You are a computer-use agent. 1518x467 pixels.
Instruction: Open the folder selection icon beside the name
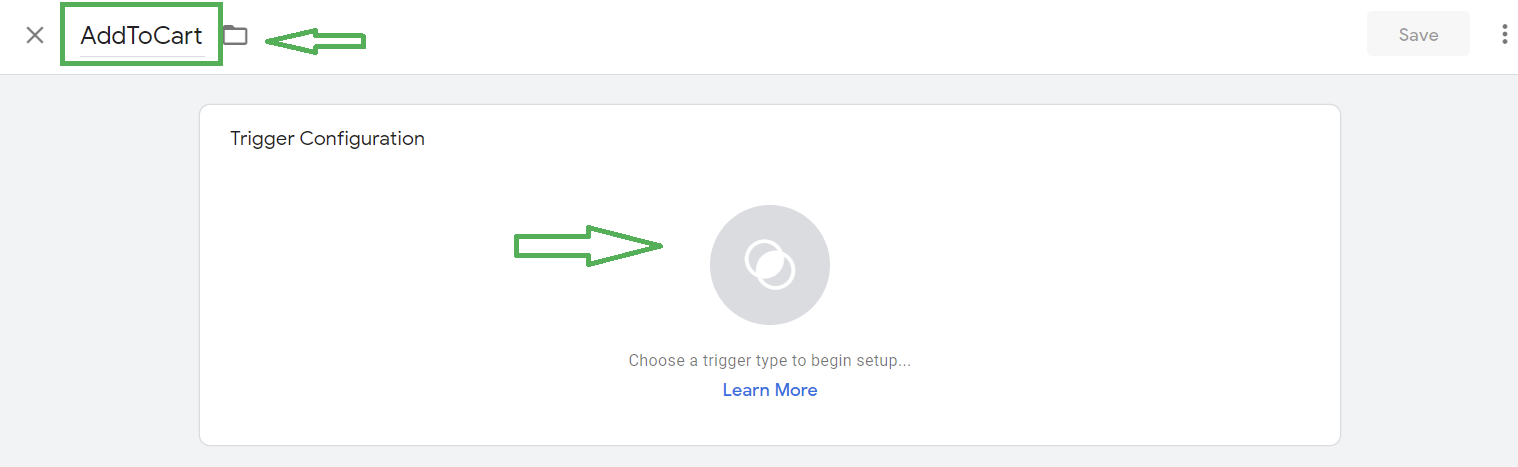pos(235,36)
